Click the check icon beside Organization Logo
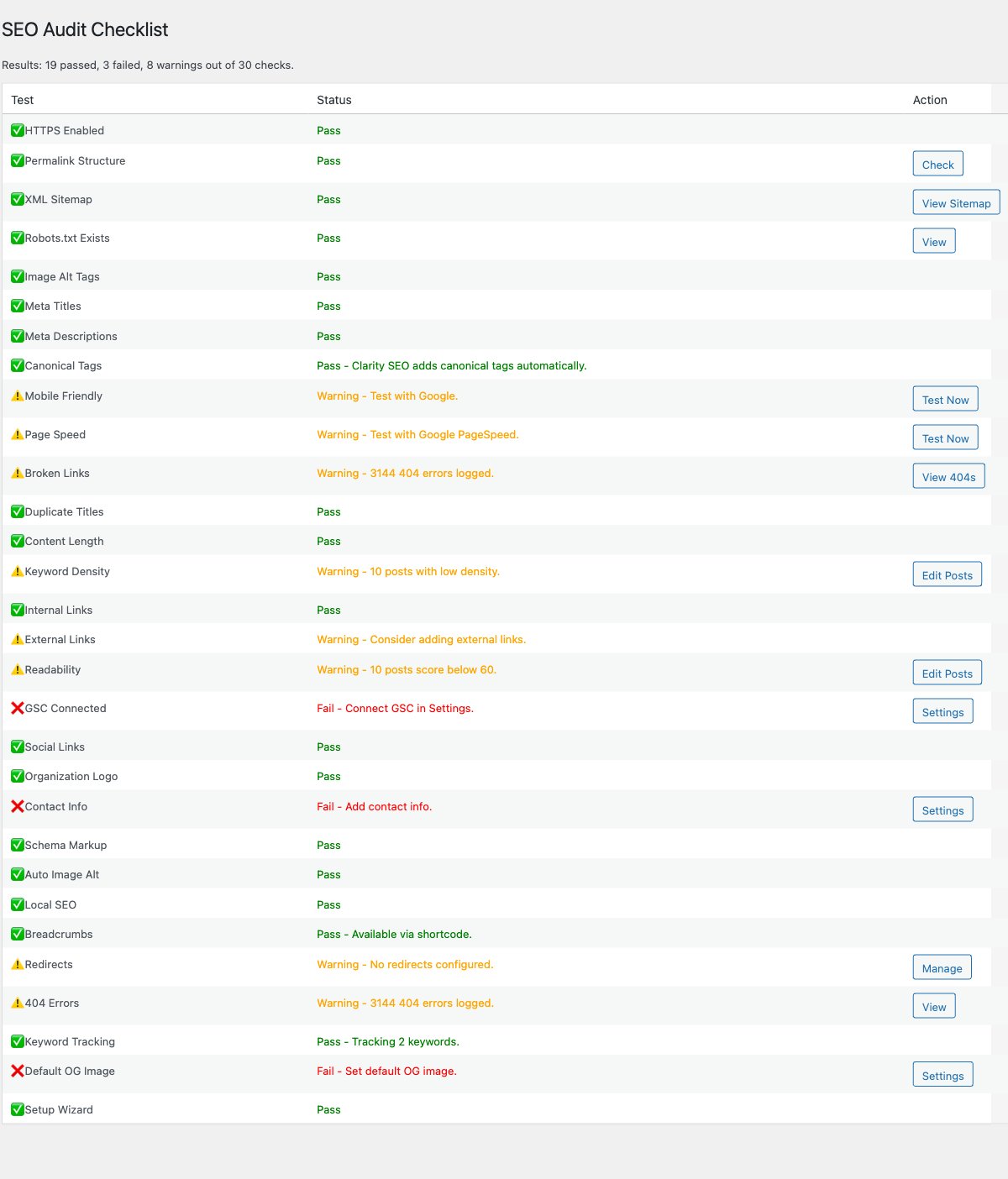This screenshot has height=1179, width=1008. pos(18,776)
